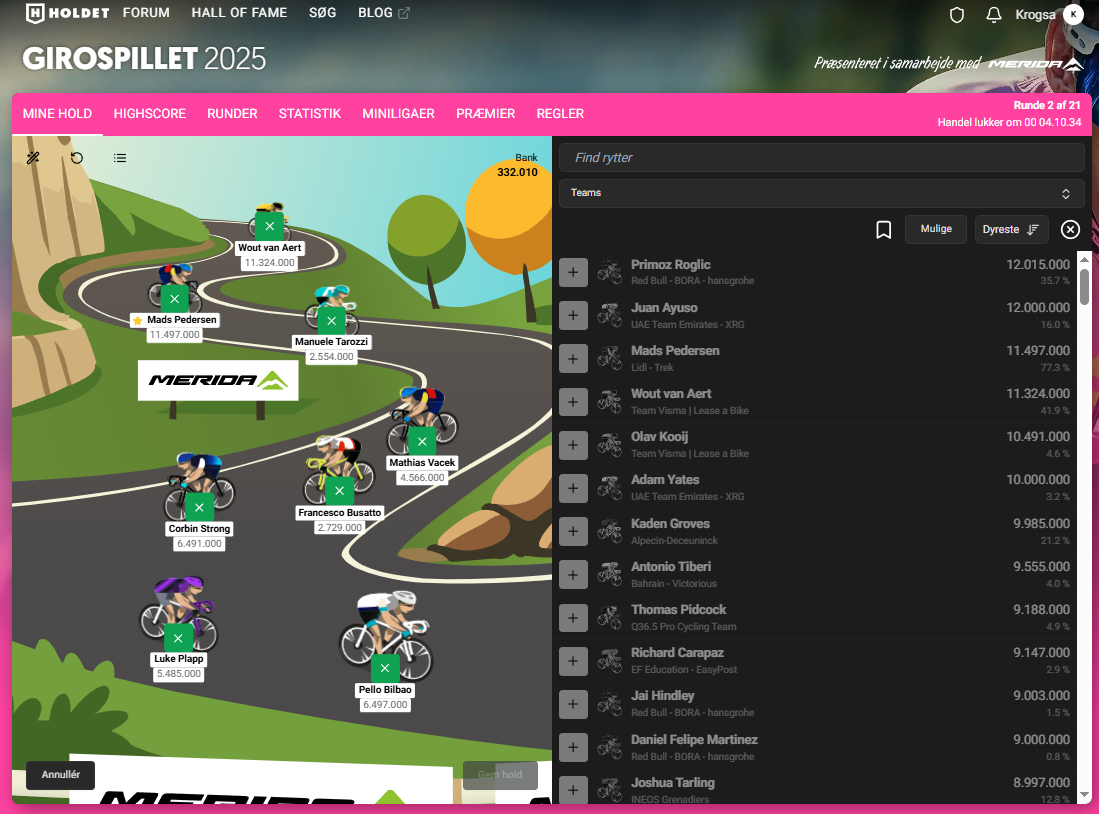Click the Bank balance 332.010
Viewport: 1099px width, 814px height.
point(517,172)
